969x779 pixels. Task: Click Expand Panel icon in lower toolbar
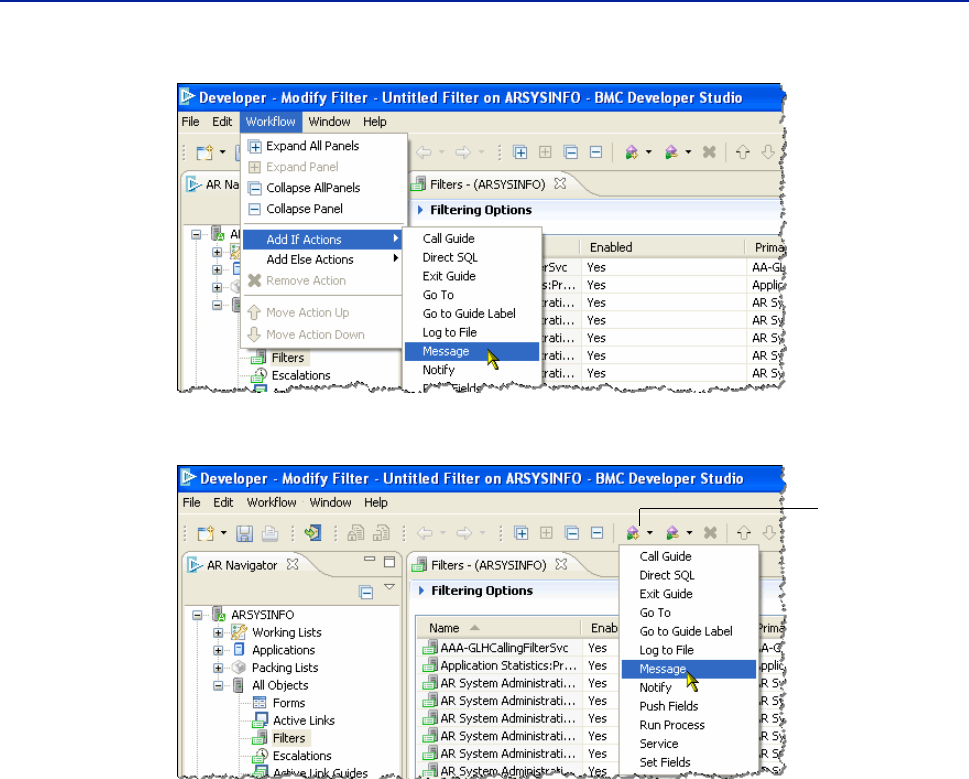coord(546,533)
